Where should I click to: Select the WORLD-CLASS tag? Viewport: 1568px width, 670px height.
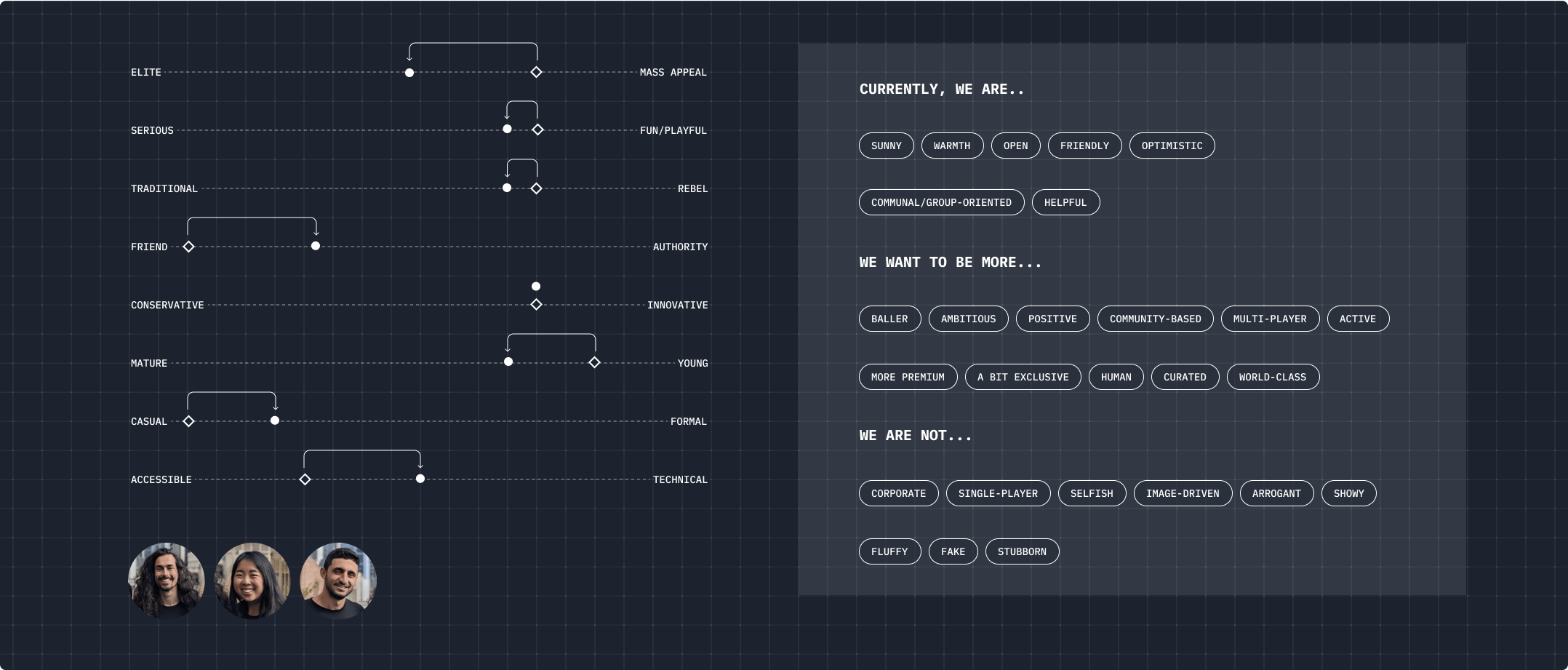coord(1273,377)
